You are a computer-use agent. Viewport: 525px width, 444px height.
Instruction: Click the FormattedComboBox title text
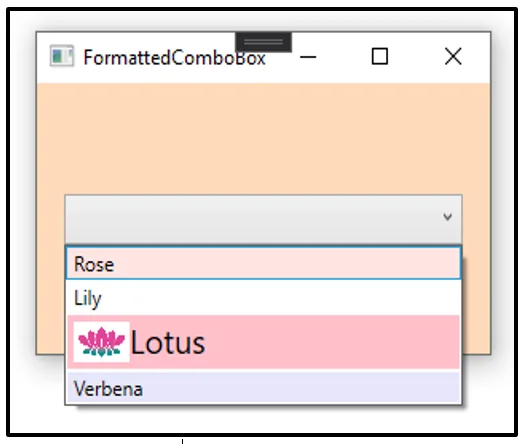pyautogui.click(x=174, y=57)
